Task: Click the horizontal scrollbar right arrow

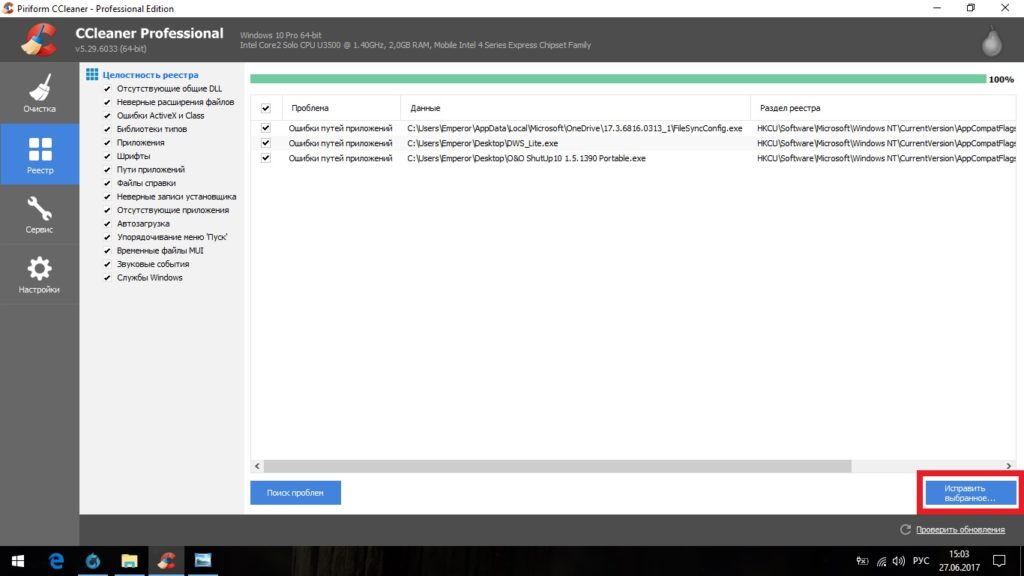Action: tap(1009, 466)
